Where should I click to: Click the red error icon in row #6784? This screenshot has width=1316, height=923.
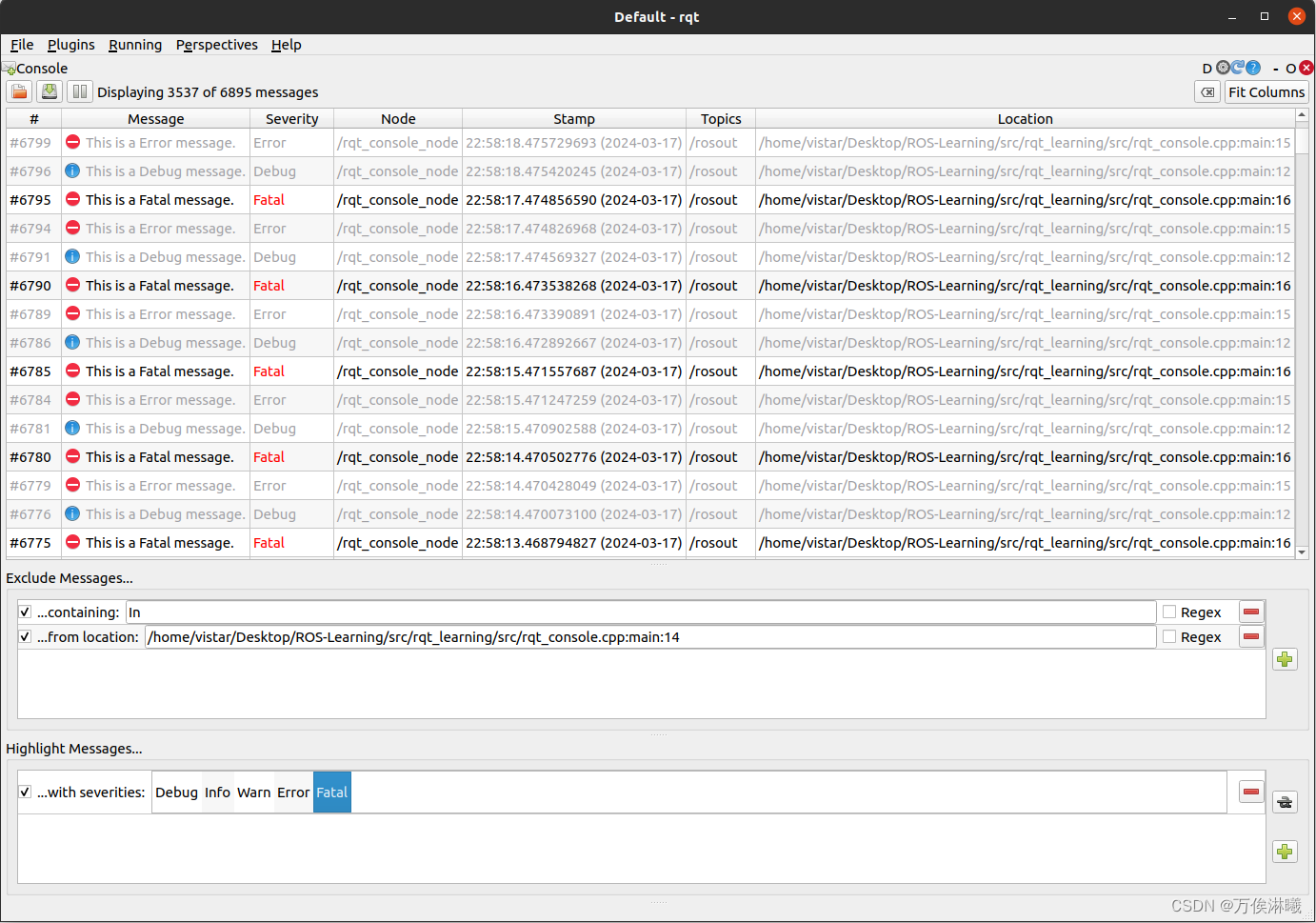click(x=72, y=399)
